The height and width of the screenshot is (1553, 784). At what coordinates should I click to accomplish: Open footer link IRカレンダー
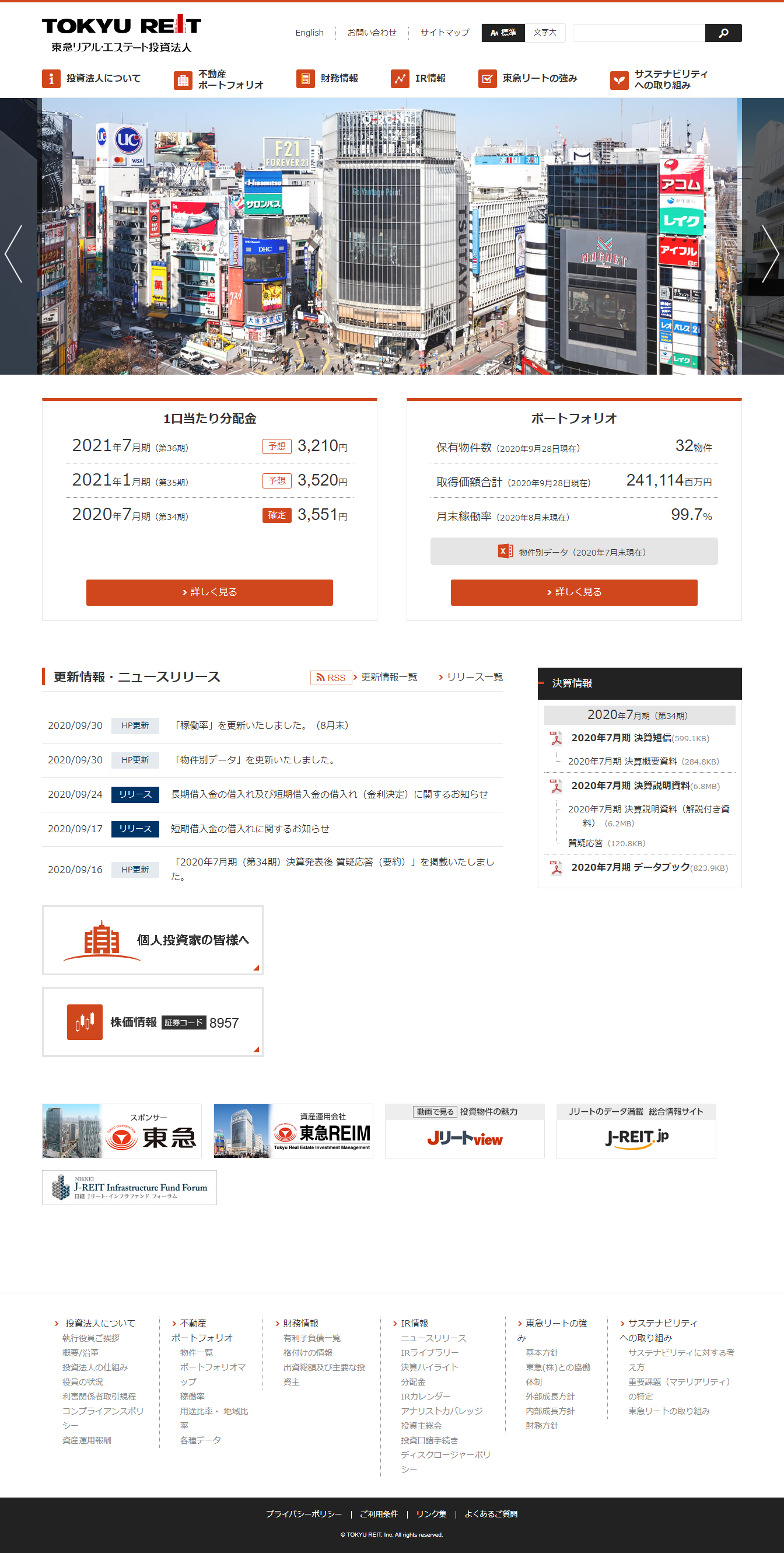(425, 1396)
